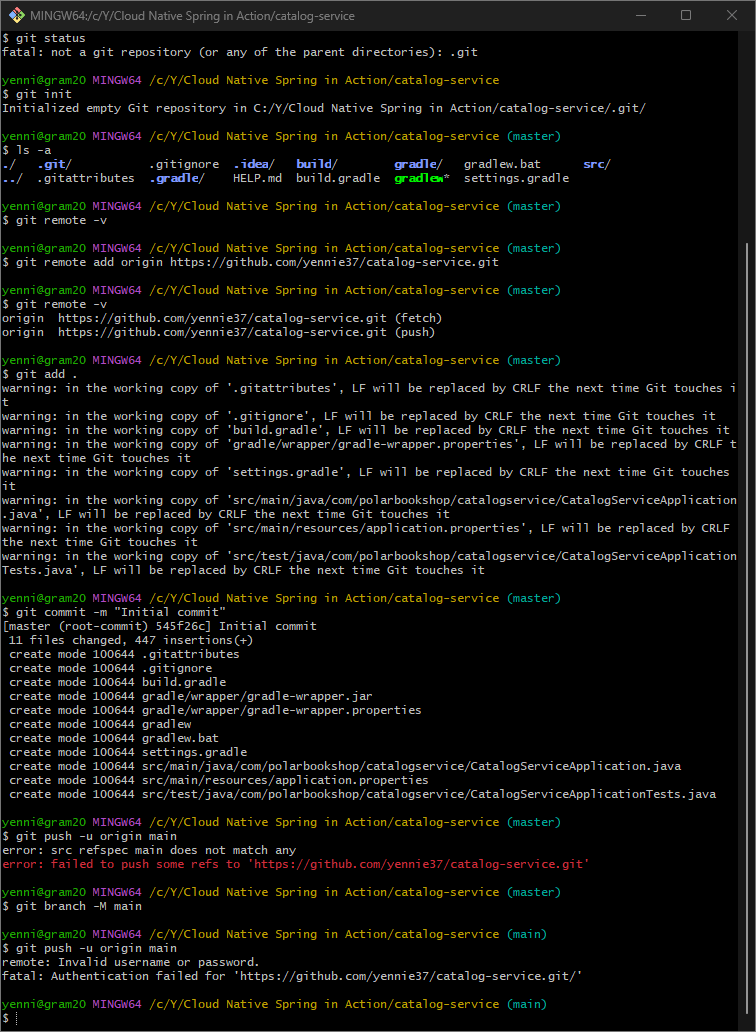The height and width of the screenshot is (1032, 756).
Task: Click the 'git commit -m "Initial commit"' command
Action: click(x=114, y=612)
